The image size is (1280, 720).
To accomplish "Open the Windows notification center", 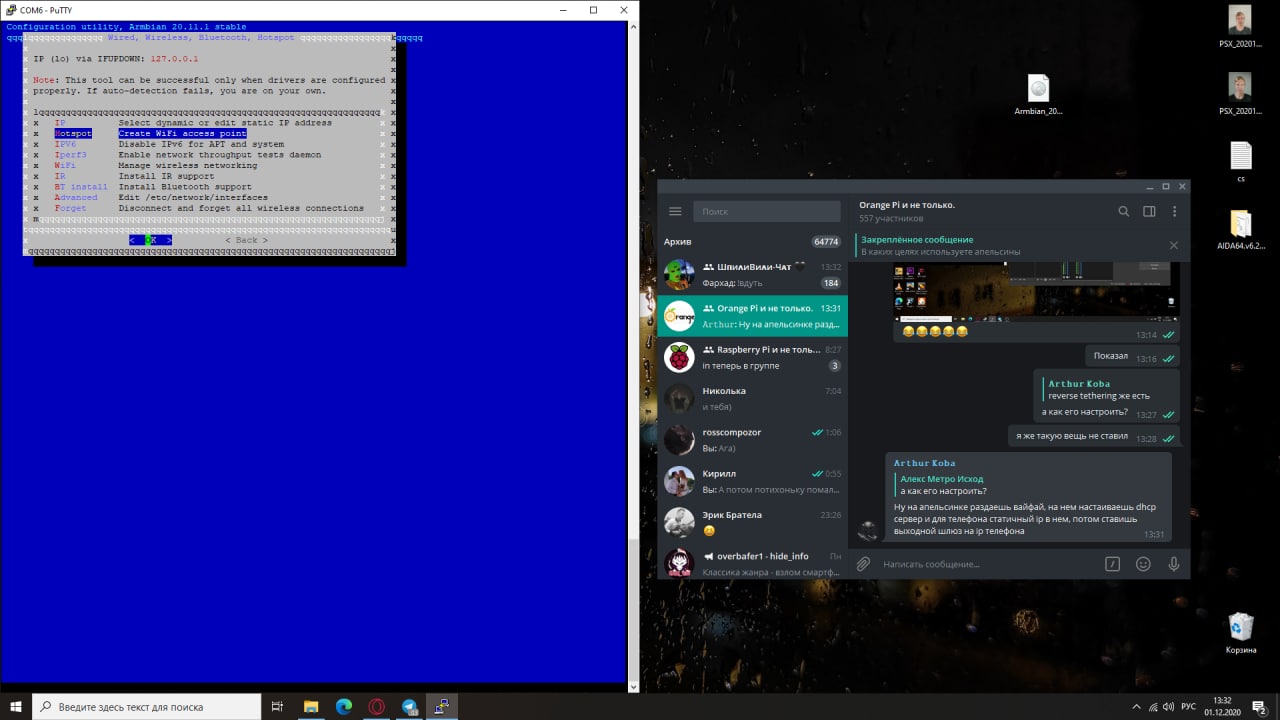I will point(1262,706).
